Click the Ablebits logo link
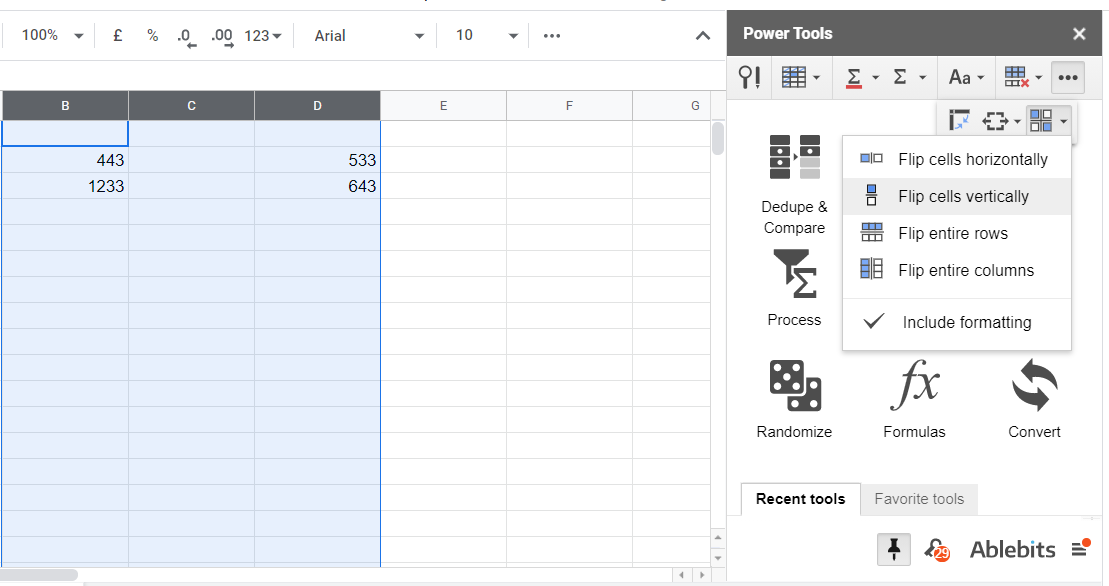 point(1012,549)
